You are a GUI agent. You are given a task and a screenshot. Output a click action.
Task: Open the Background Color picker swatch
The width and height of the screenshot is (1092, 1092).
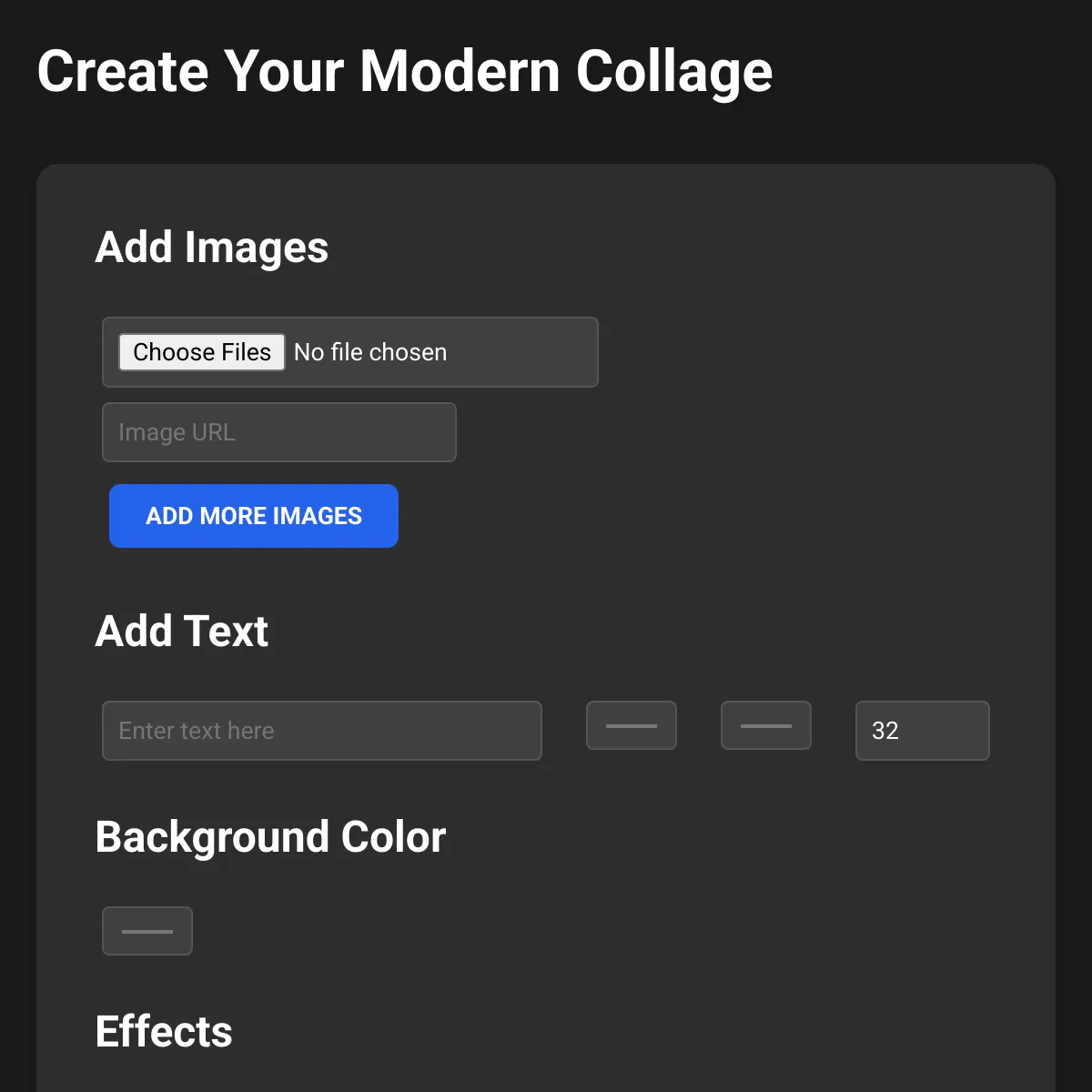tap(147, 931)
